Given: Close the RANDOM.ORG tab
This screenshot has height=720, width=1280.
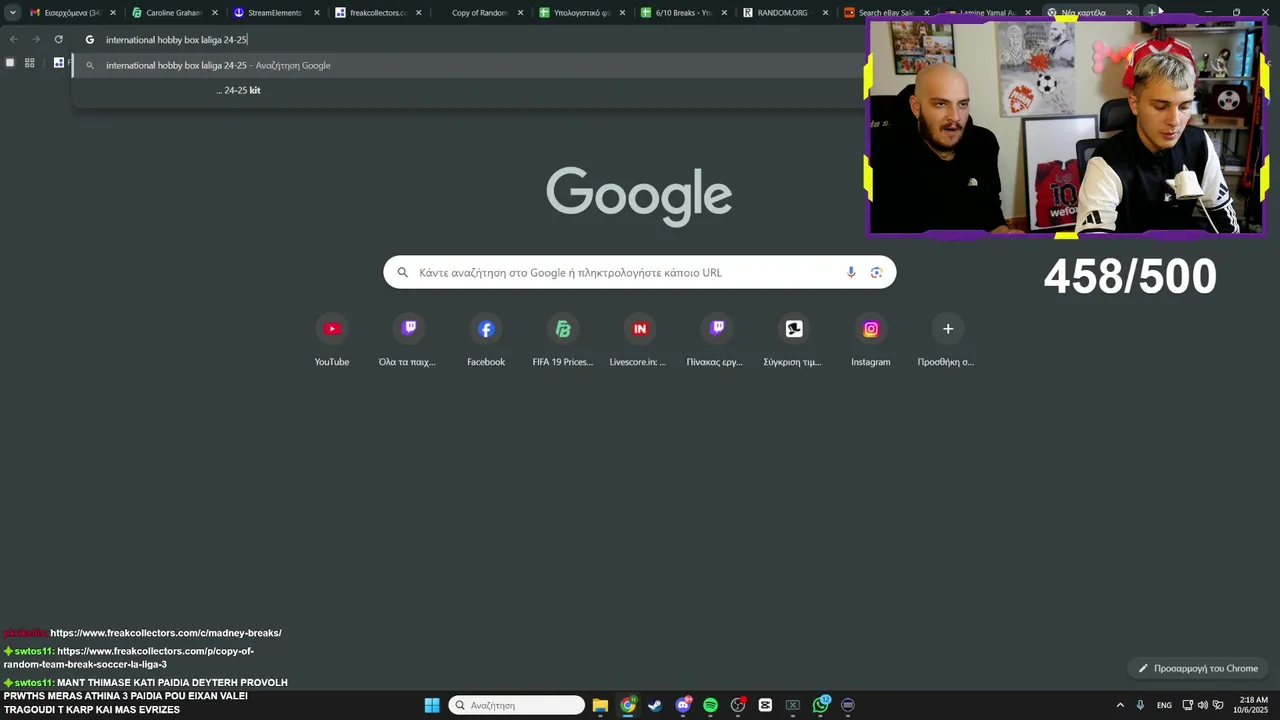Looking at the screenshot, I should click(825, 12).
